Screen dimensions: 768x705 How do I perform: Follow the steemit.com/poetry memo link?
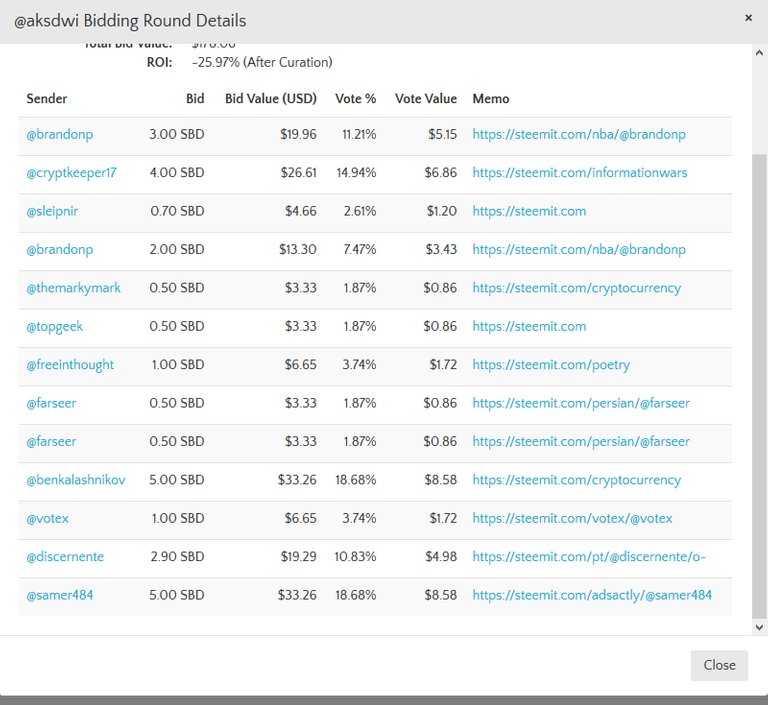[551, 365]
